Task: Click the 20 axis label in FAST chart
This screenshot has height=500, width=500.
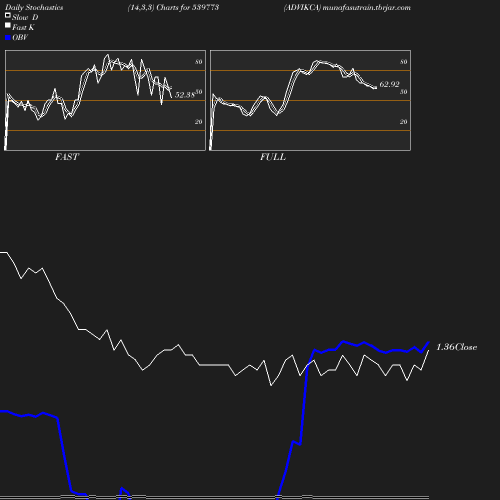Action: click(x=199, y=122)
